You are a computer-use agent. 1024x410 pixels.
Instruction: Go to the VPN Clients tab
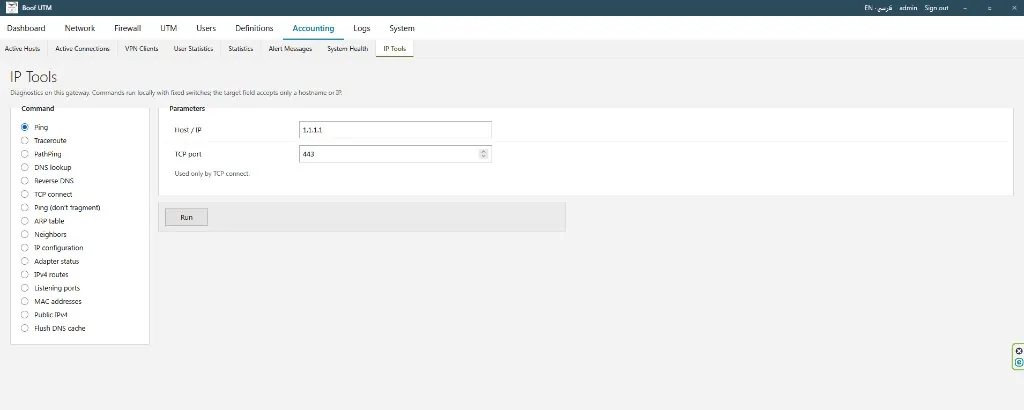[142, 48]
